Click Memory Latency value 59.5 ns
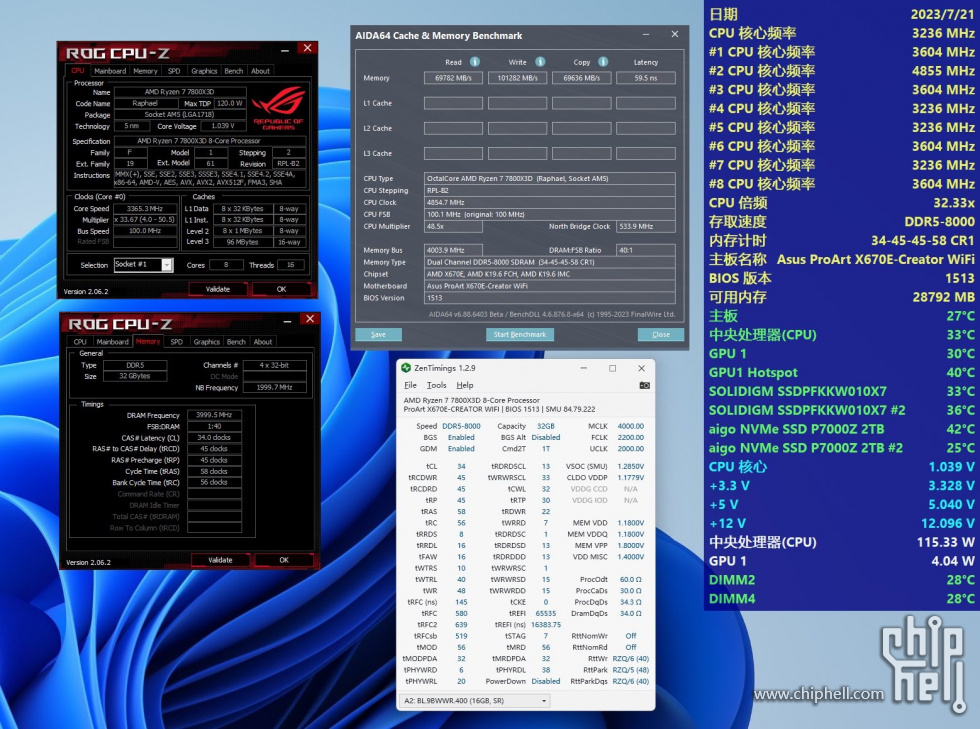 click(646, 78)
